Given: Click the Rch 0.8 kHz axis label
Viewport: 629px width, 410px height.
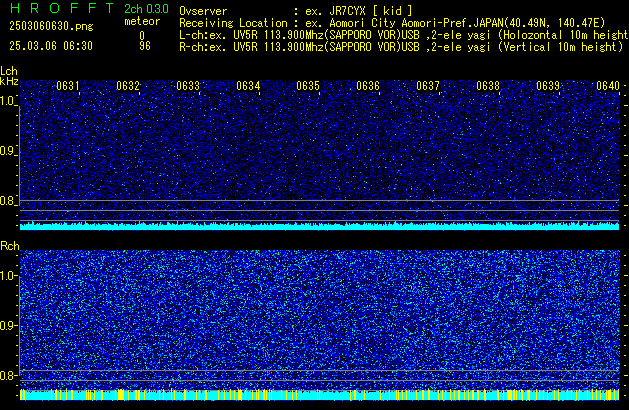Looking at the screenshot, I should [x=7, y=375].
